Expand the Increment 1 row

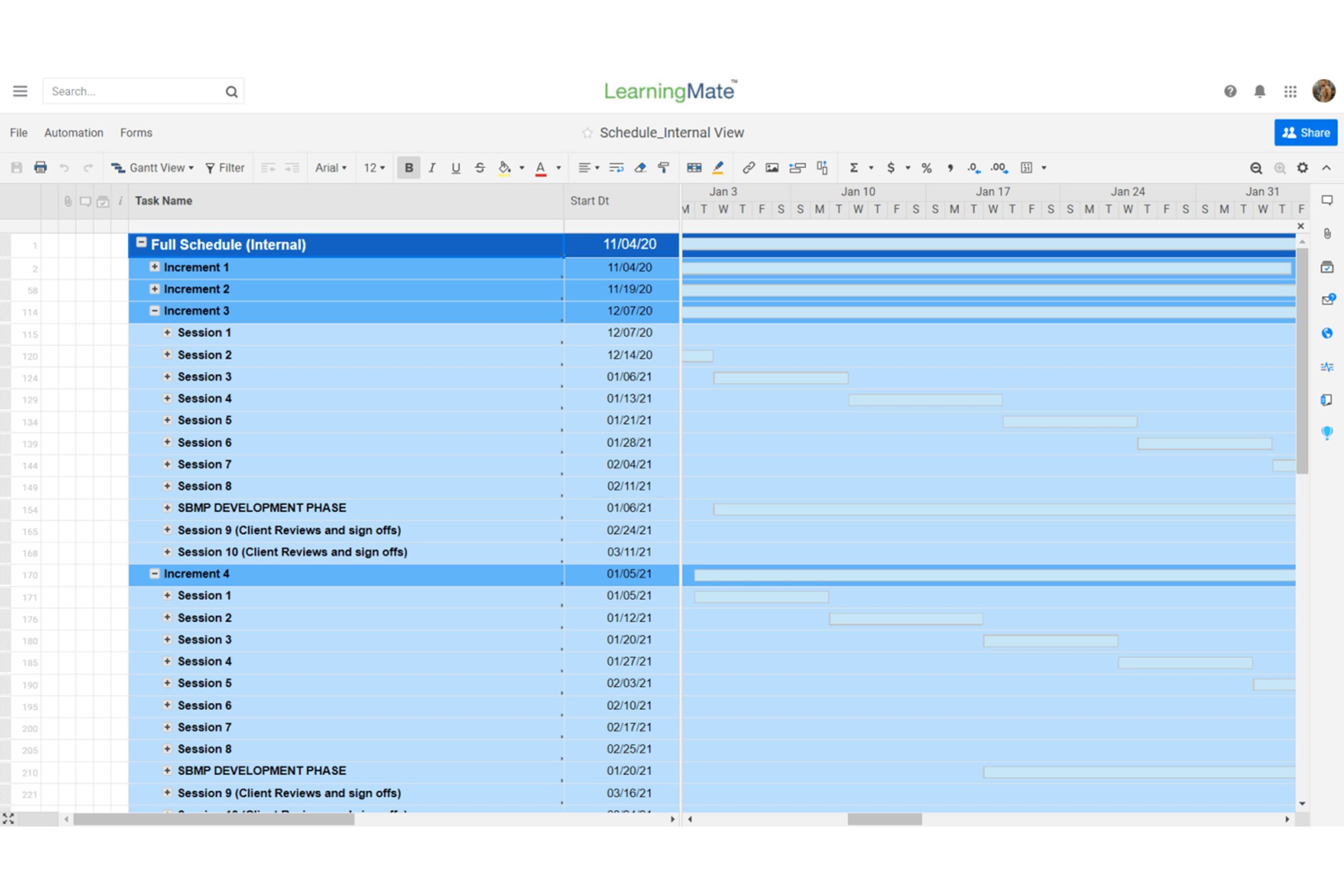pos(154,267)
